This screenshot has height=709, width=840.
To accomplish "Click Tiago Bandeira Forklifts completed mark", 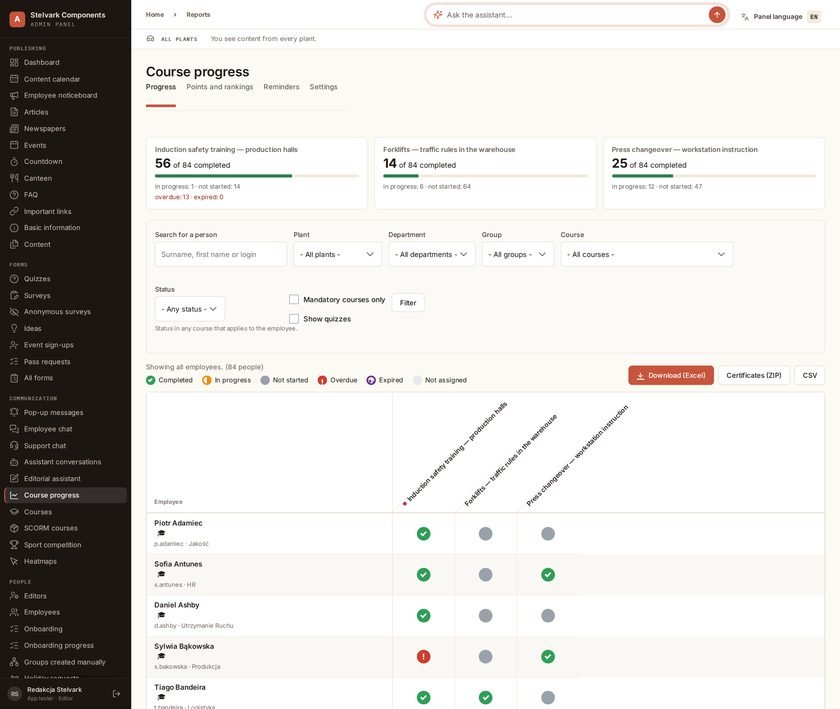I will click(485, 697).
